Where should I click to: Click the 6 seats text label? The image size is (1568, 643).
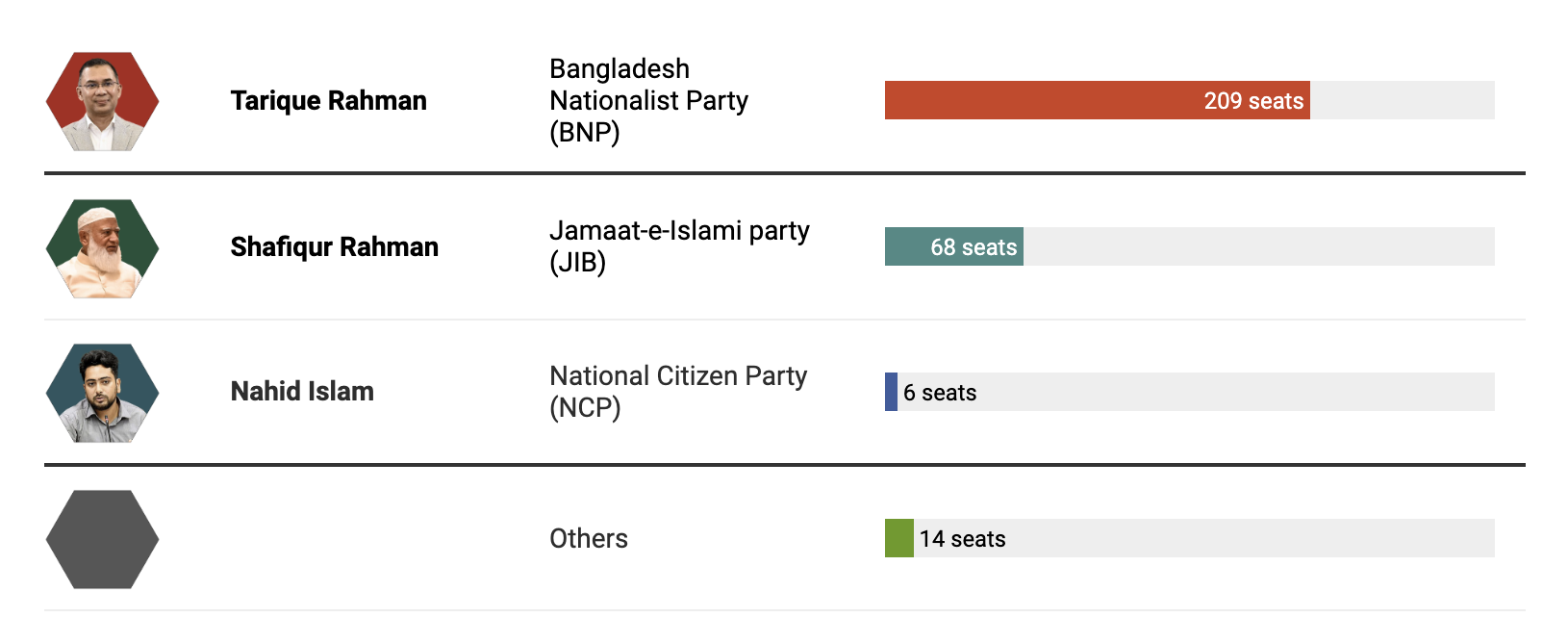pyautogui.click(x=940, y=393)
